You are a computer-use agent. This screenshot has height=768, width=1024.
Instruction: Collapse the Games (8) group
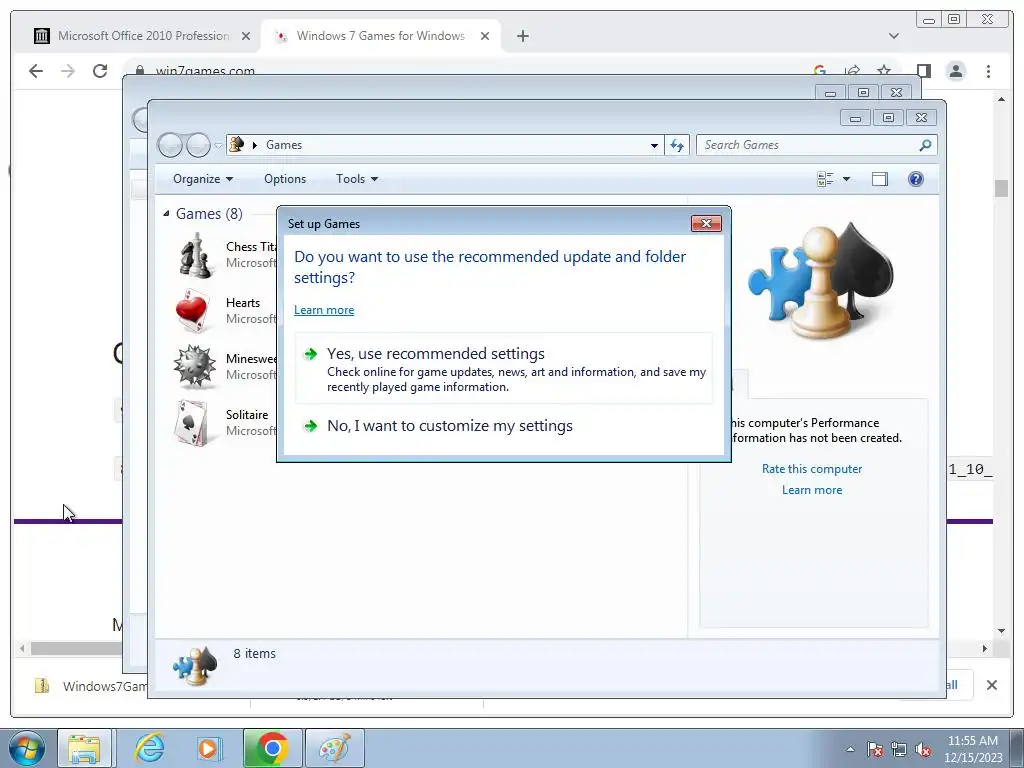tap(167, 214)
